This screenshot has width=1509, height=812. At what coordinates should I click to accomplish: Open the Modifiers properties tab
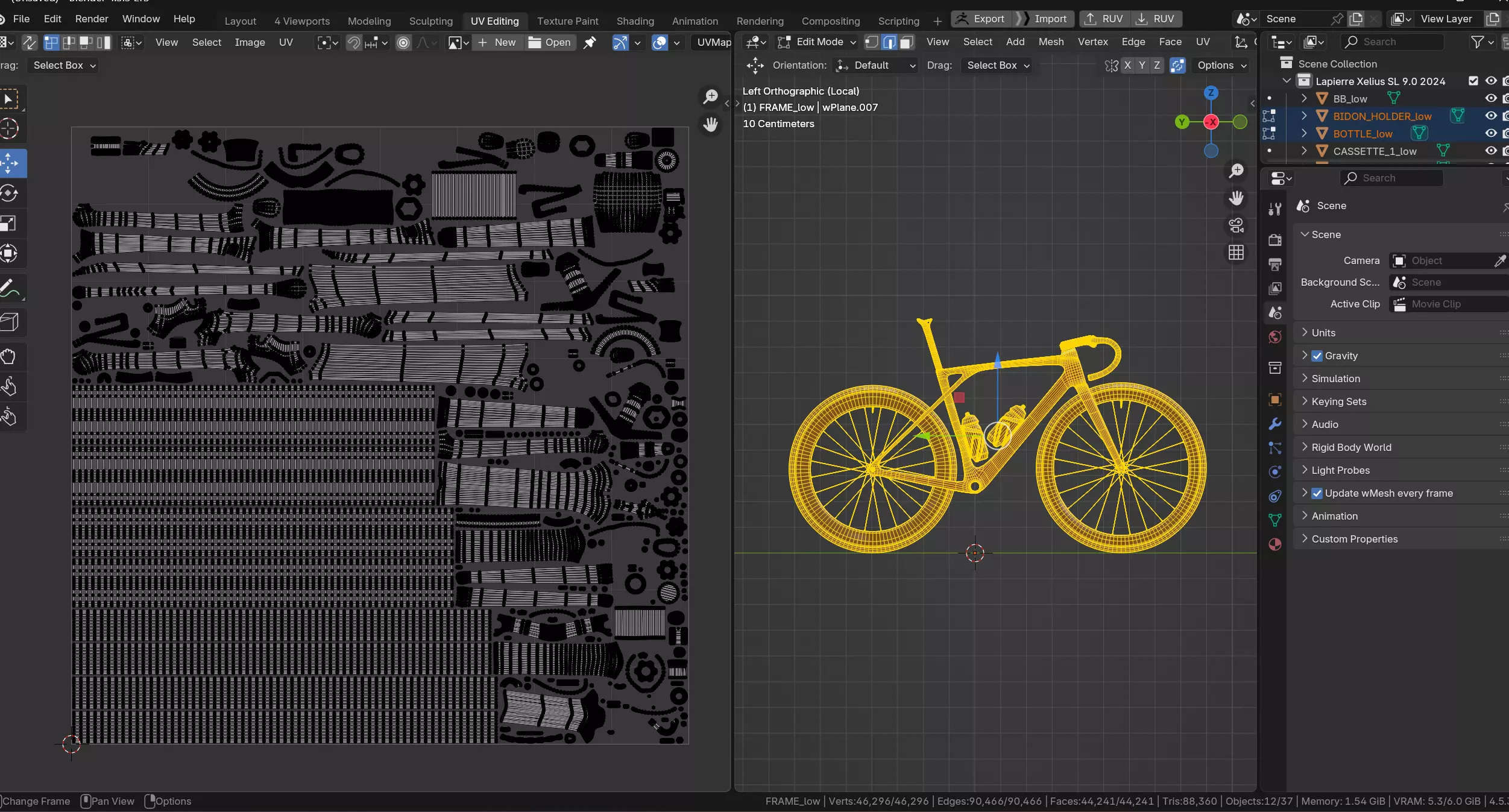[x=1274, y=424]
